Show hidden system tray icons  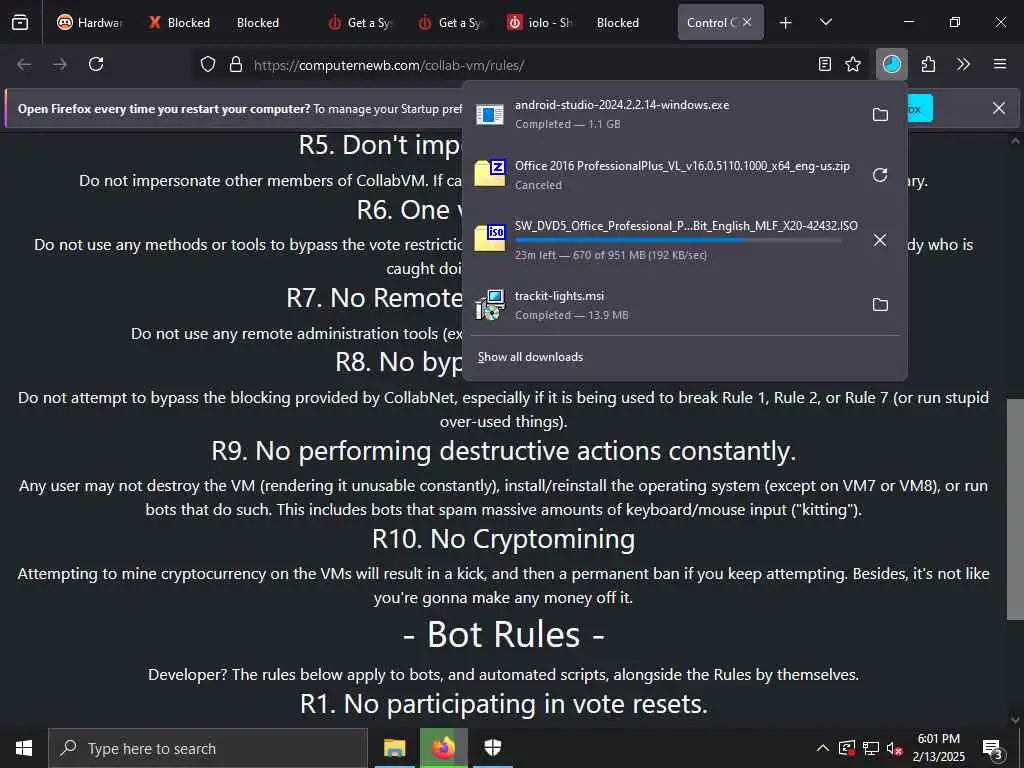[x=823, y=748]
